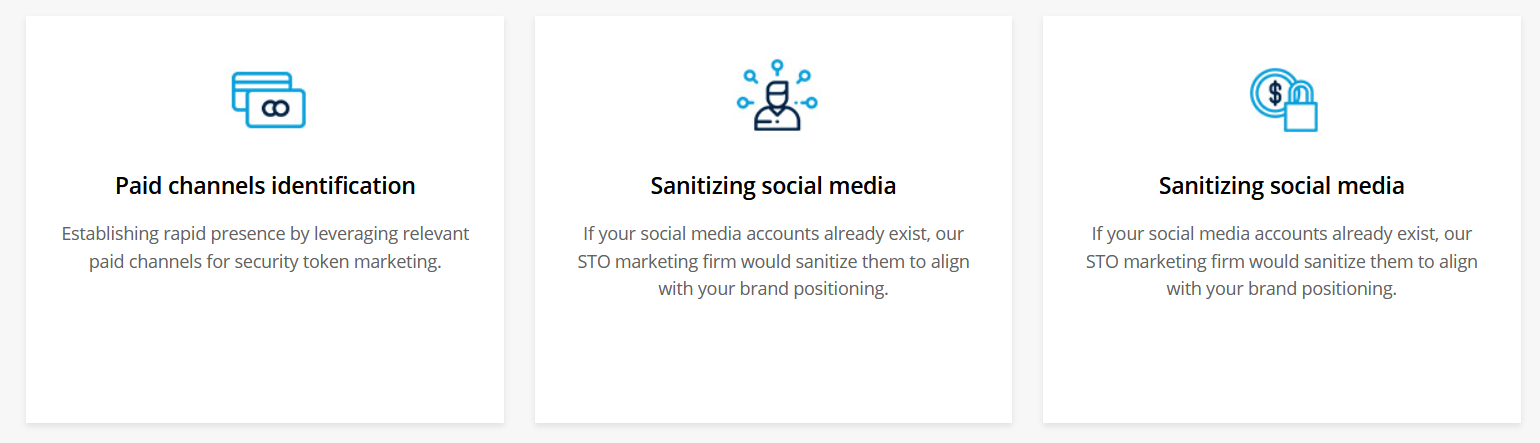1540x443 pixels.
Task: Open the "Paid channels identification" heading
Action: 265,186
